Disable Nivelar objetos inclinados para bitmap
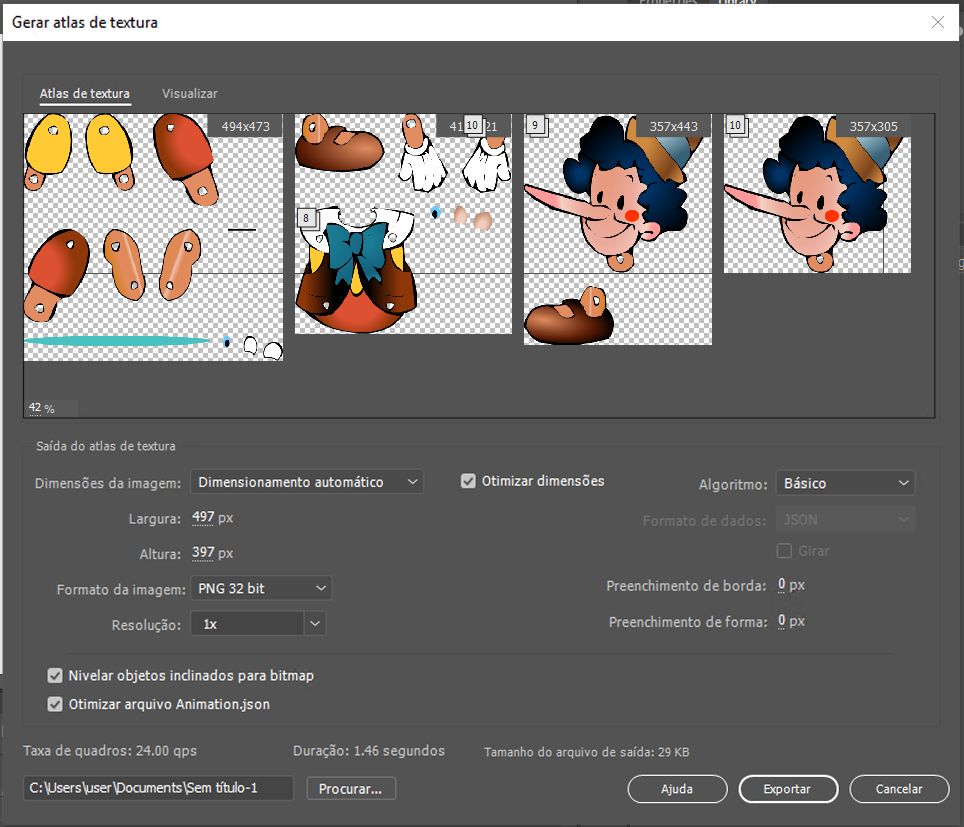This screenshot has width=964, height=827. pyautogui.click(x=55, y=675)
